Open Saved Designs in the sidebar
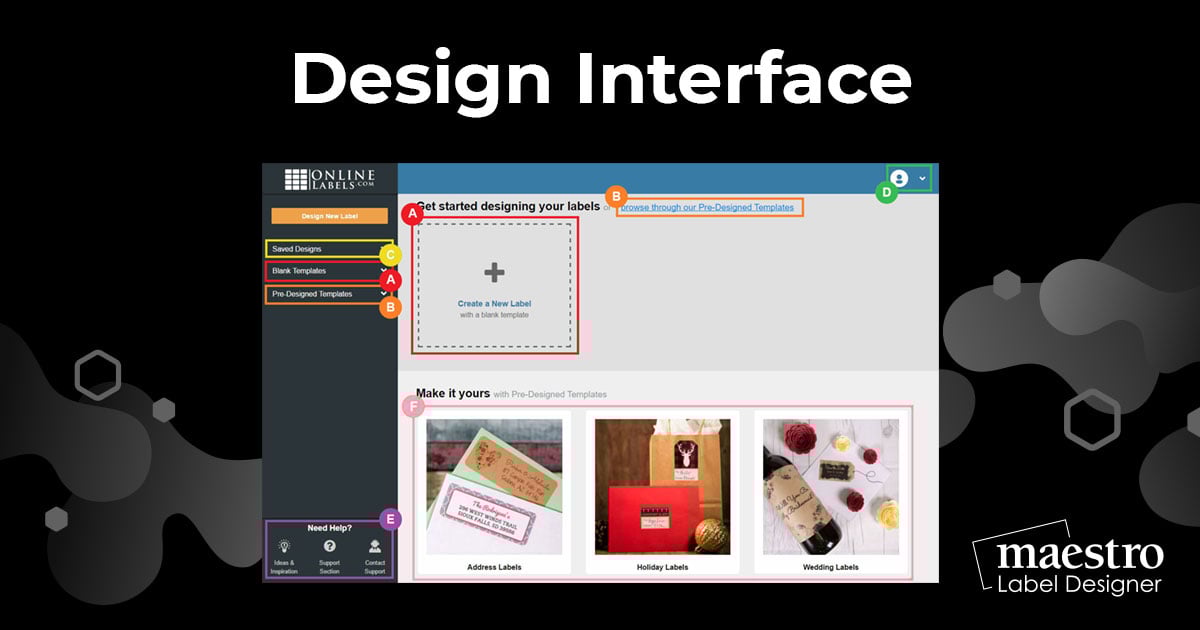This screenshot has height=630, width=1200. tap(327, 248)
